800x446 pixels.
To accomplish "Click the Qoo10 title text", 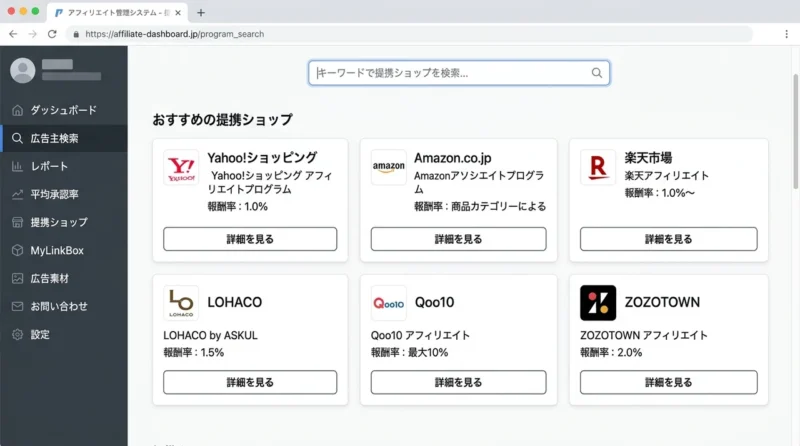I will [434, 302].
